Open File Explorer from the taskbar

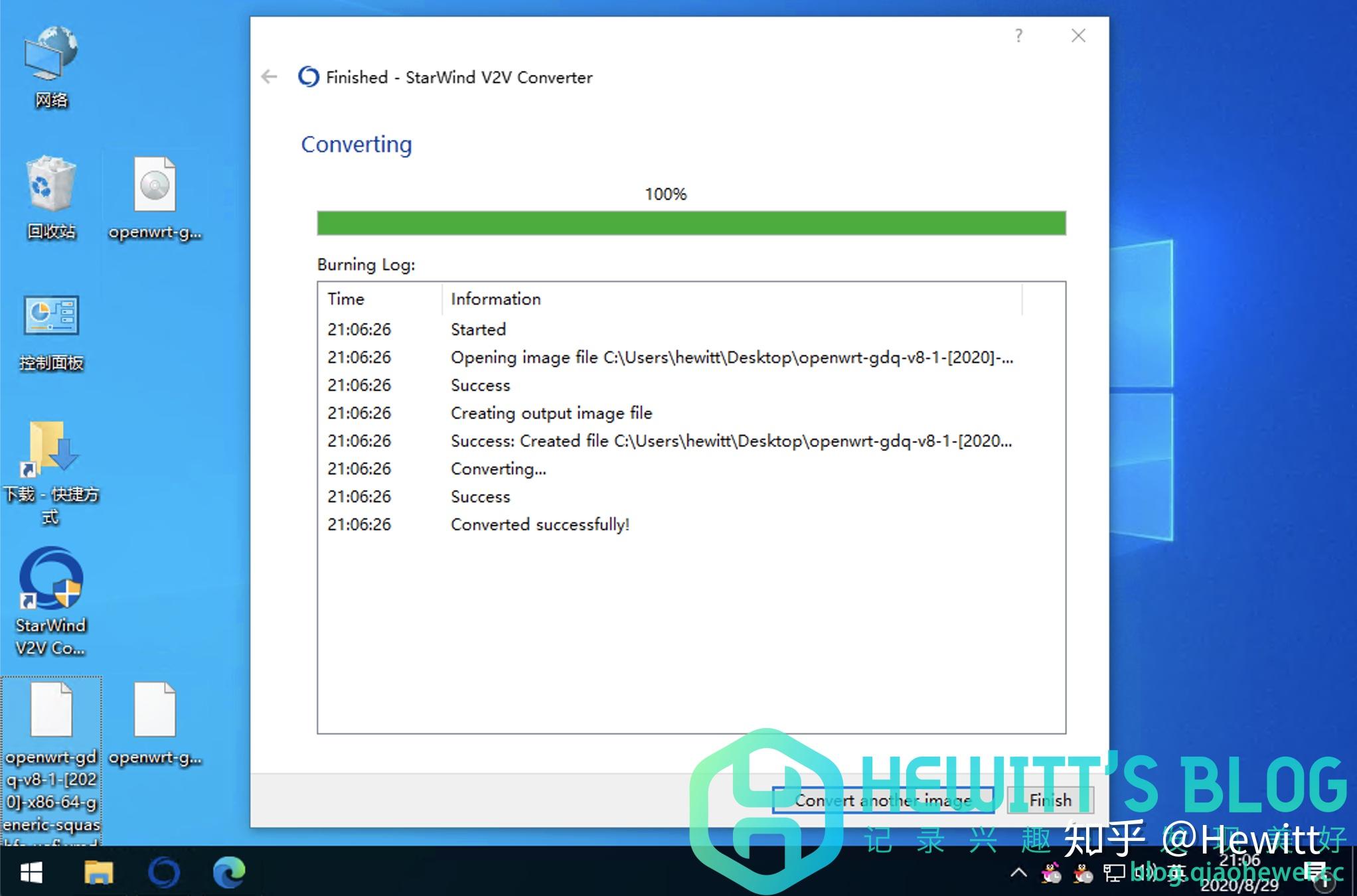(x=100, y=874)
